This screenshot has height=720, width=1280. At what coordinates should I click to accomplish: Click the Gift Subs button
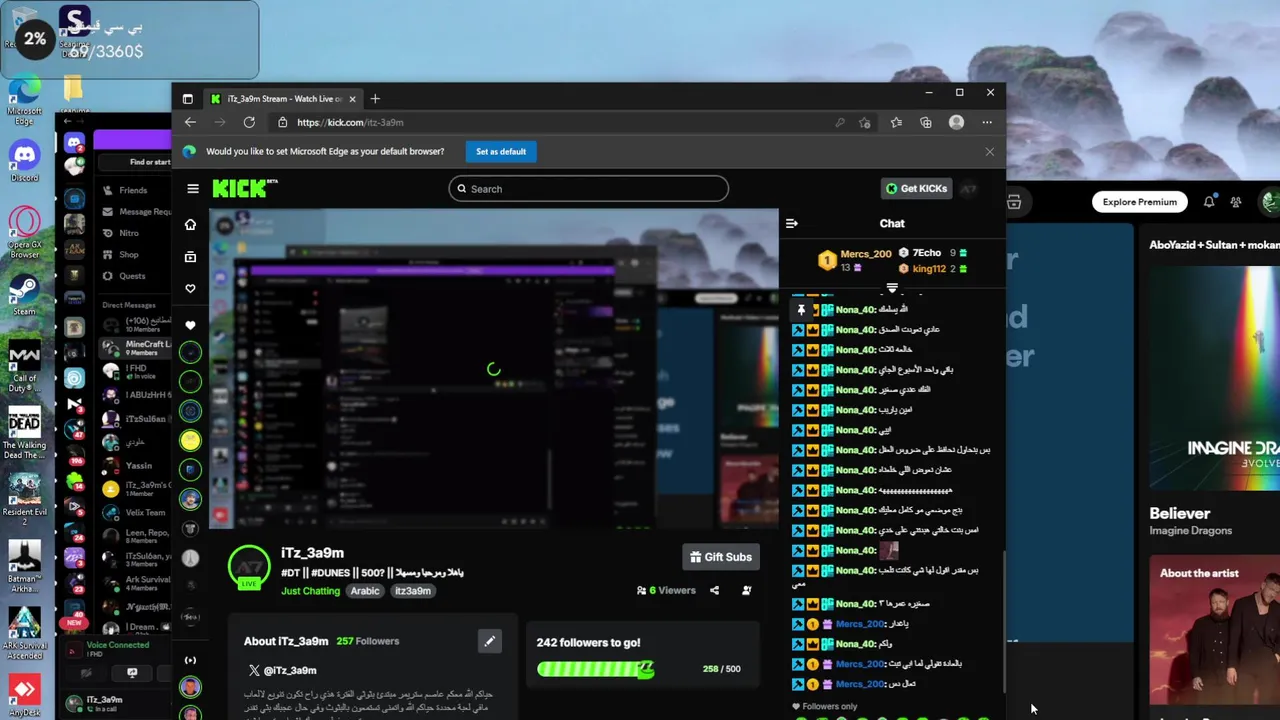pos(720,557)
